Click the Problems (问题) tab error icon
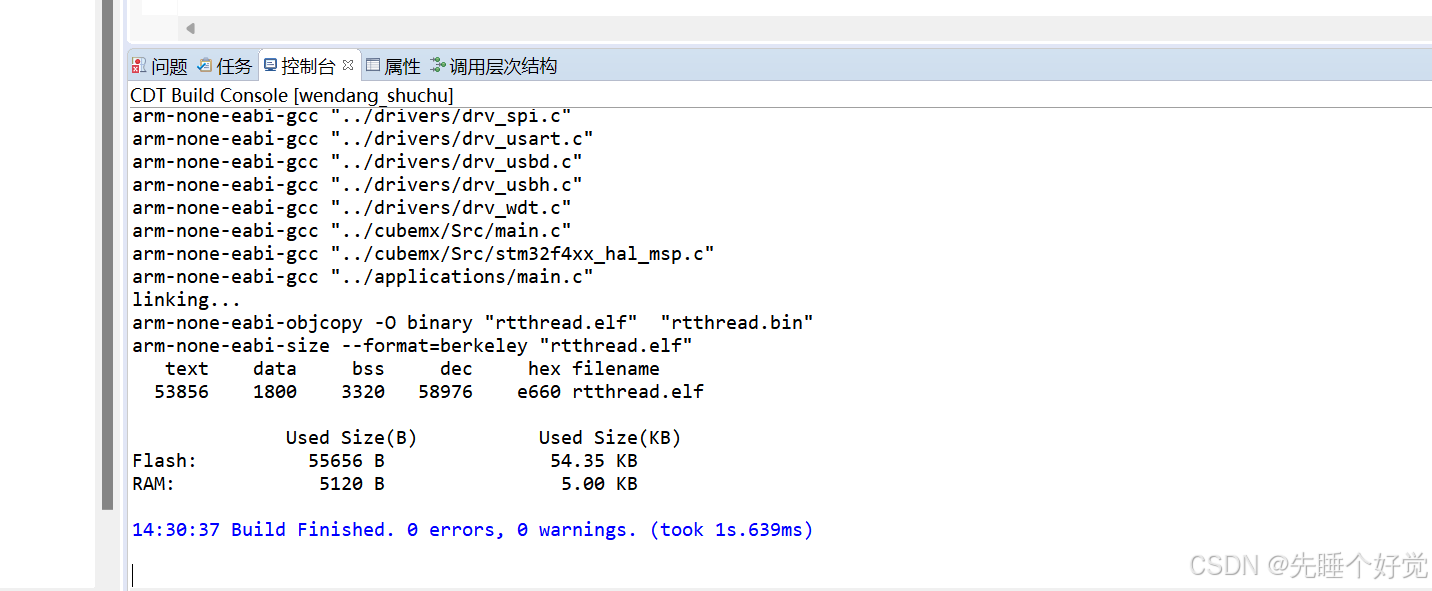 click(137, 65)
